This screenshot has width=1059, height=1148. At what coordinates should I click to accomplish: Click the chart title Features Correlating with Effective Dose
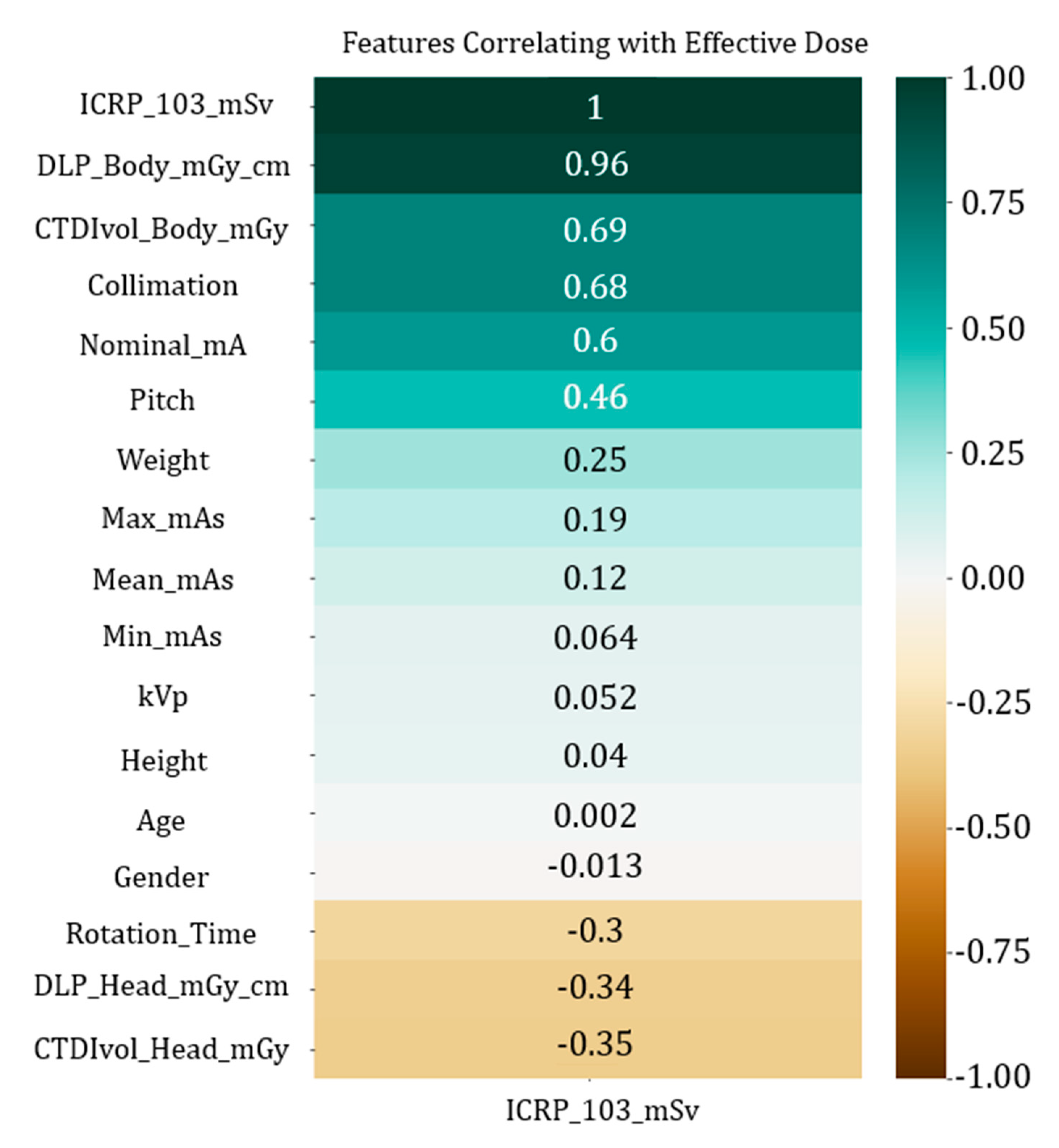(605, 43)
